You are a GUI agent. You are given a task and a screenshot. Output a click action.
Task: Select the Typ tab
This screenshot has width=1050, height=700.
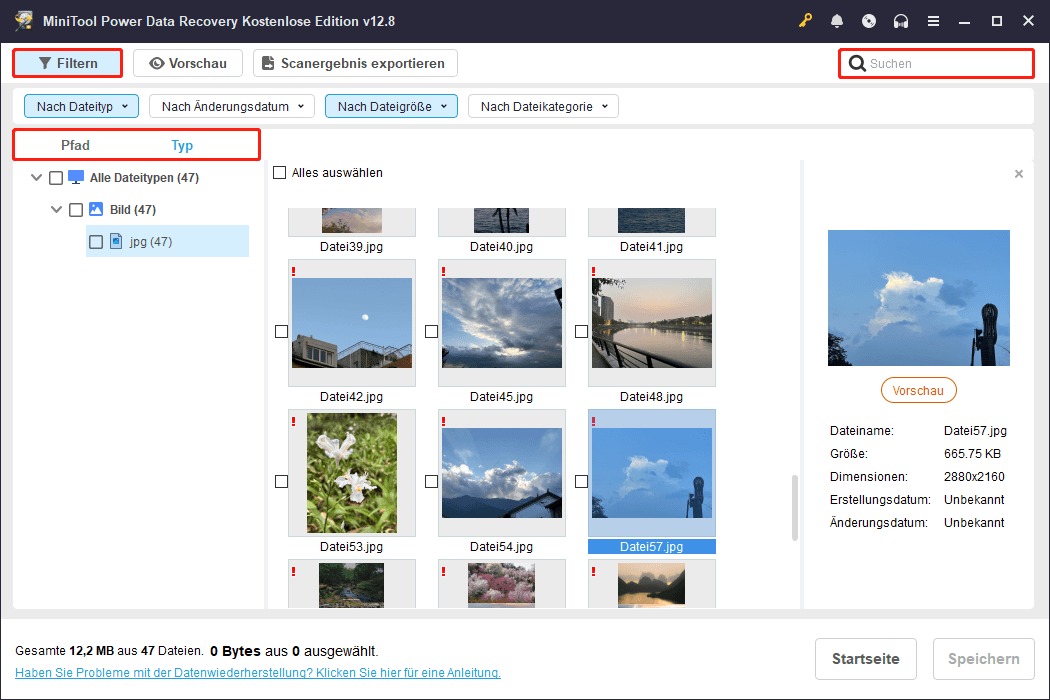pos(182,146)
